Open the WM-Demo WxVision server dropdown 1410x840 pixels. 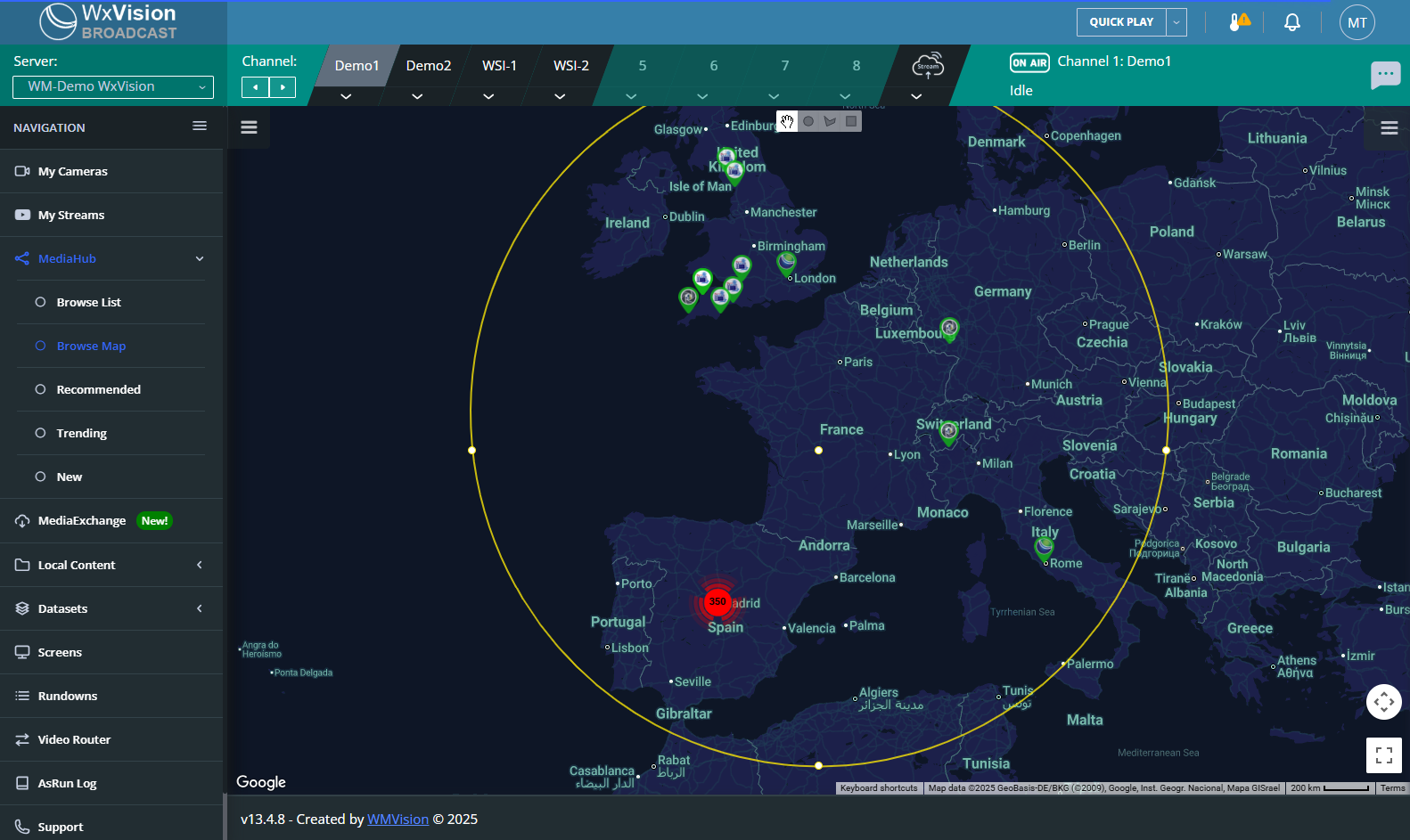click(113, 86)
